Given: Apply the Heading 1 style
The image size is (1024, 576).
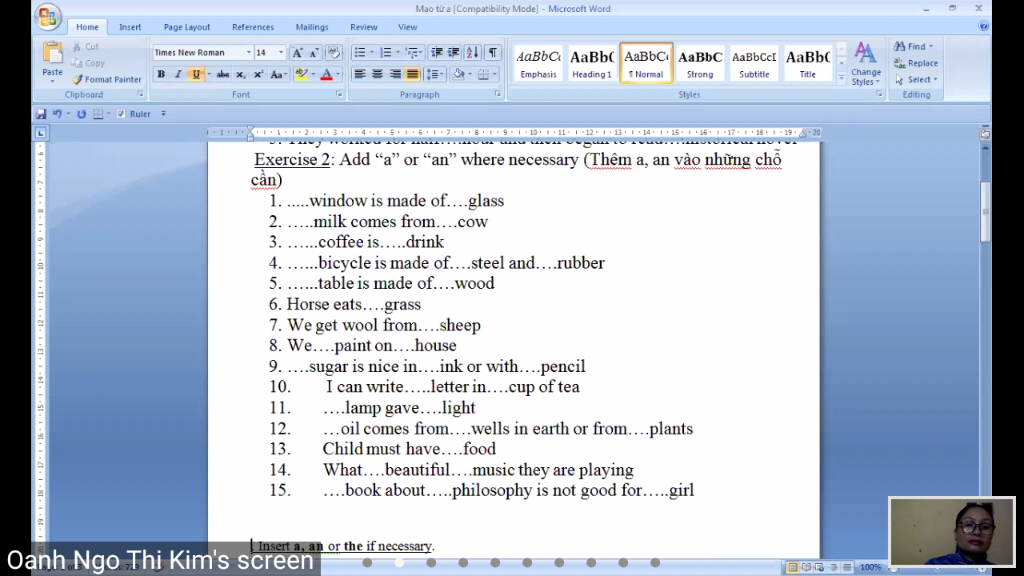Looking at the screenshot, I should pyautogui.click(x=592, y=63).
